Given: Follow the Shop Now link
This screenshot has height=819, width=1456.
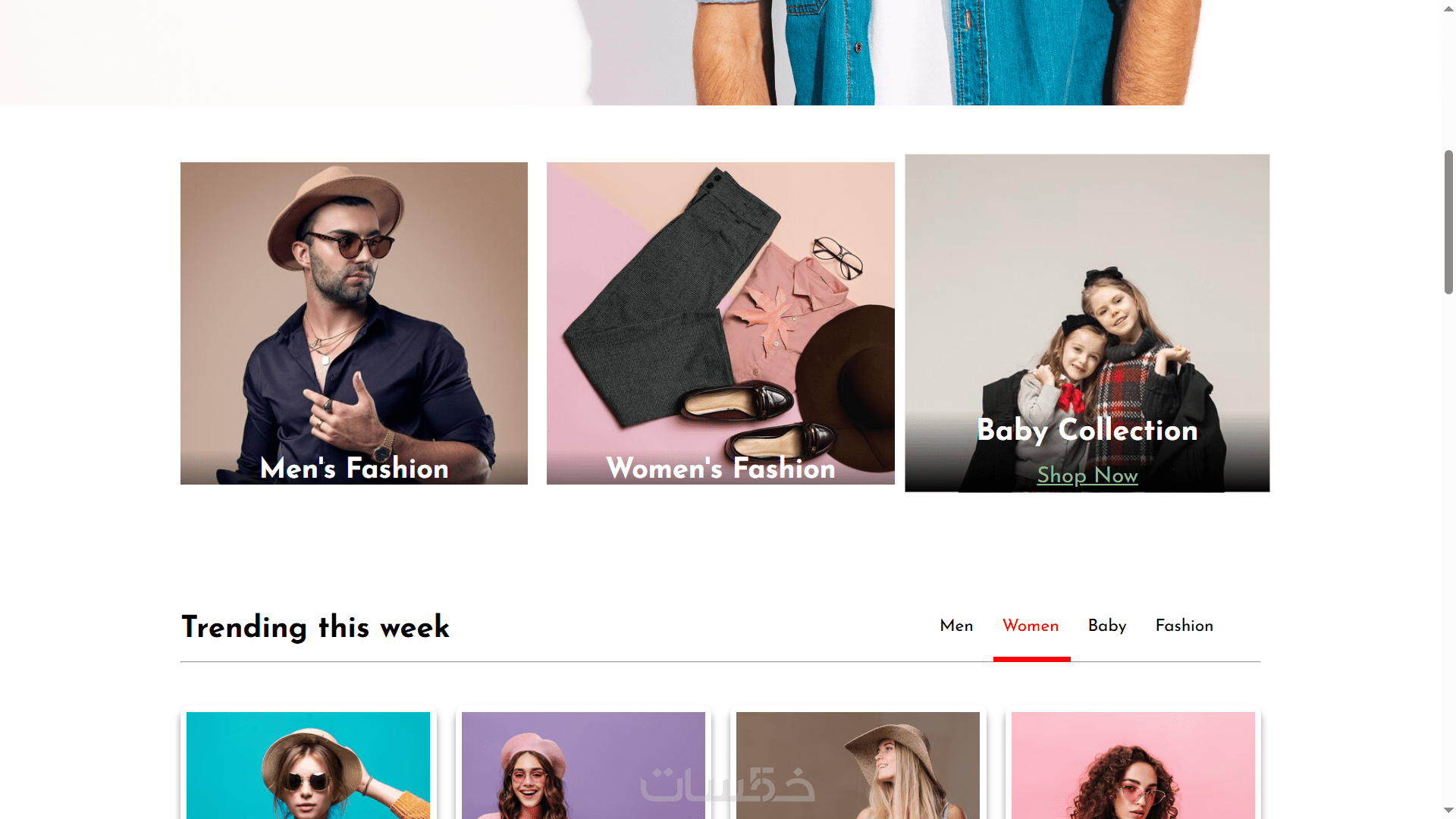Looking at the screenshot, I should [x=1087, y=475].
